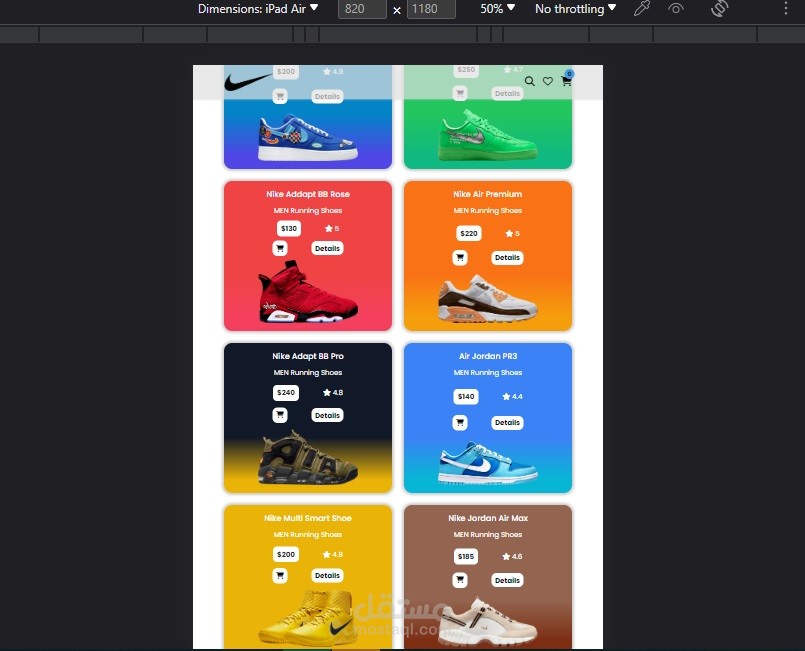Click the star rating on Nike Multi Smart Shoe
The width and height of the screenshot is (805, 651).
click(x=333, y=554)
